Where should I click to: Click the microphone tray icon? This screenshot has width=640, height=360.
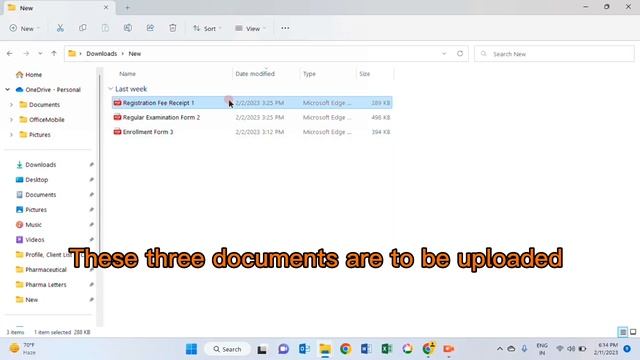524,349
